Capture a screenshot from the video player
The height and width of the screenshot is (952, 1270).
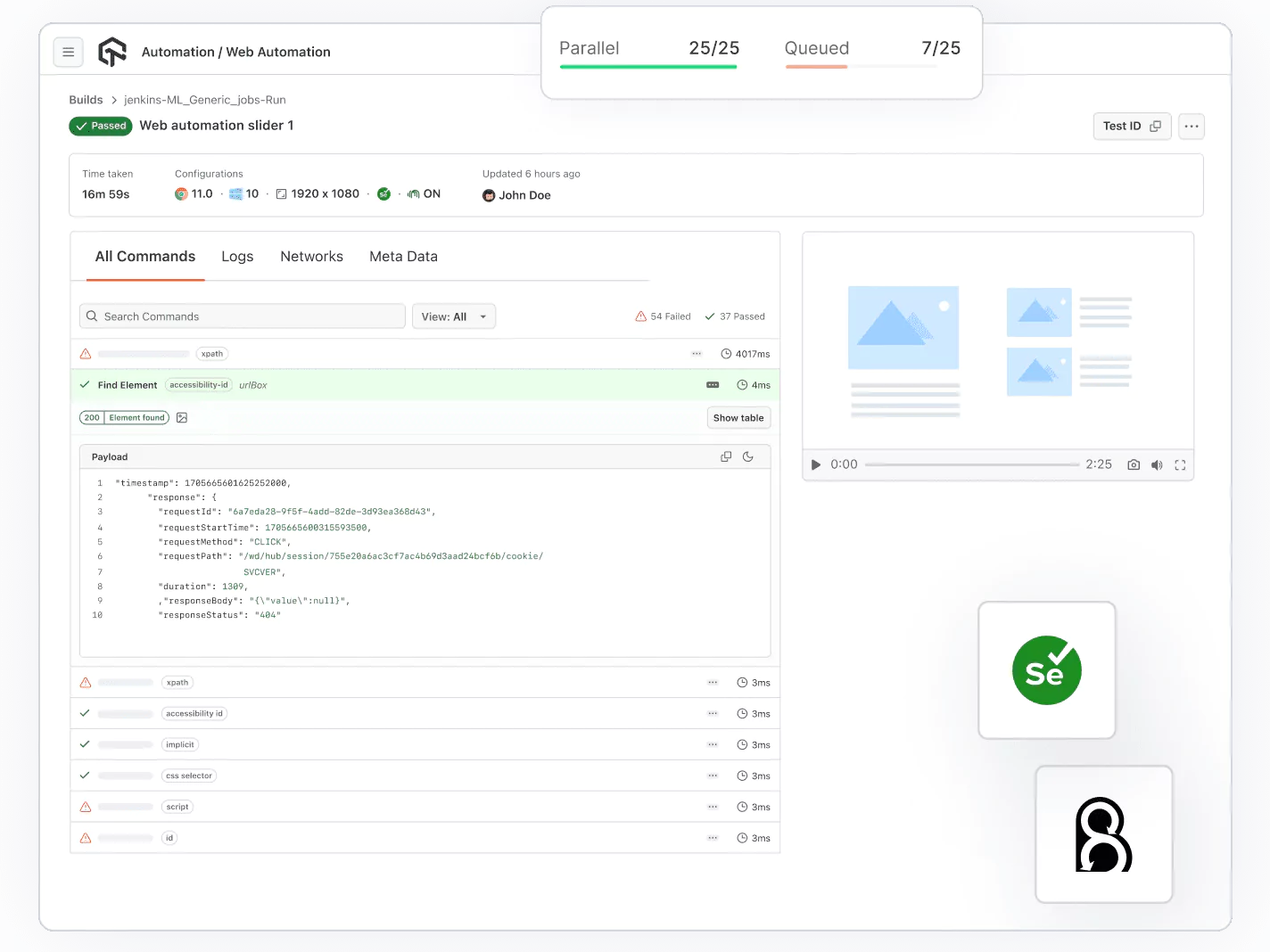[x=1133, y=464]
